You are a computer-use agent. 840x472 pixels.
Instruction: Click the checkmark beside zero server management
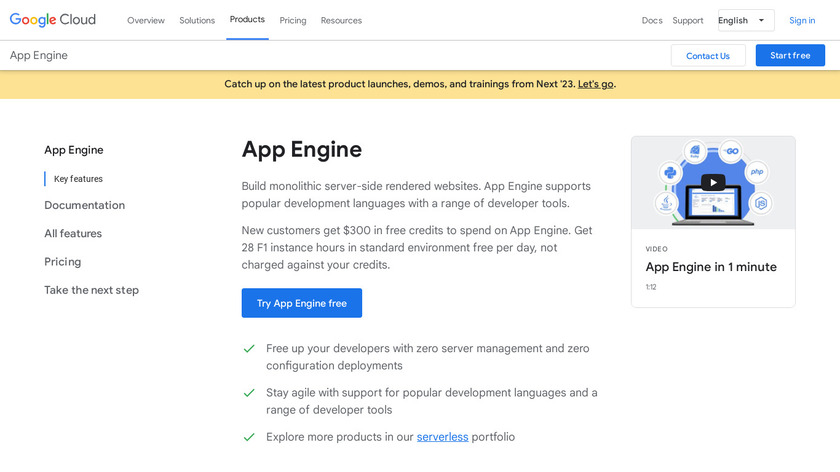click(249, 349)
